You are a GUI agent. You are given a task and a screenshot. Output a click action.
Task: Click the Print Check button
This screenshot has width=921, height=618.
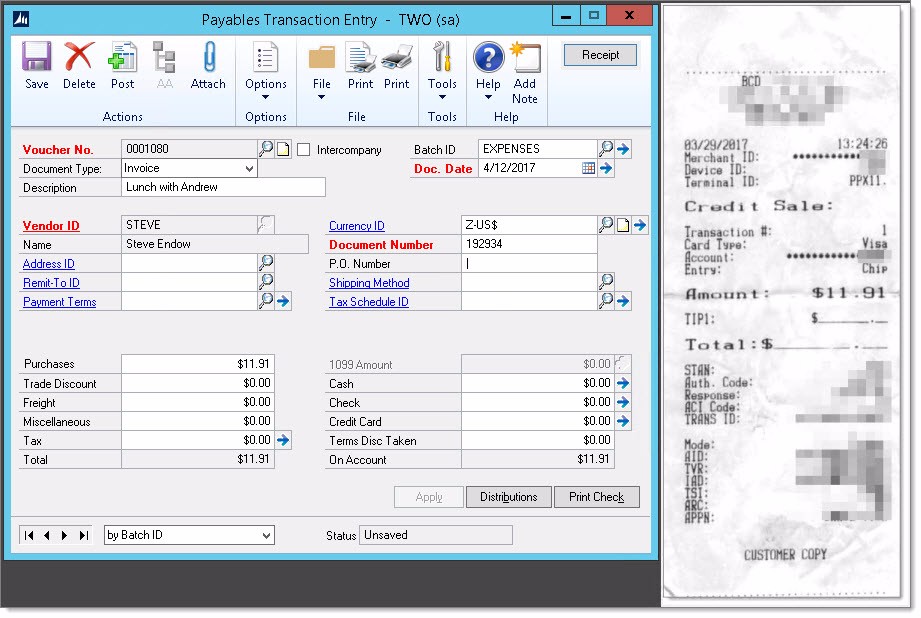596,497
